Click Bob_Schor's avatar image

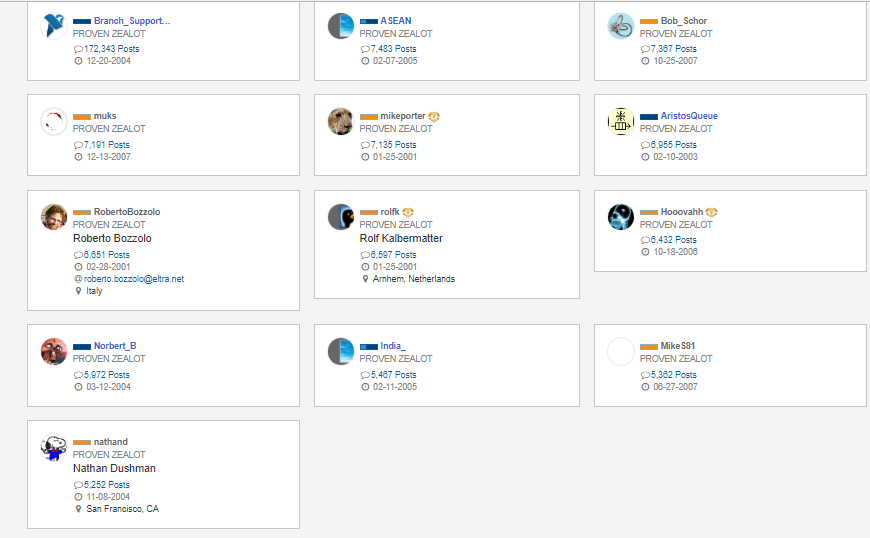click(x=621, y=26)
